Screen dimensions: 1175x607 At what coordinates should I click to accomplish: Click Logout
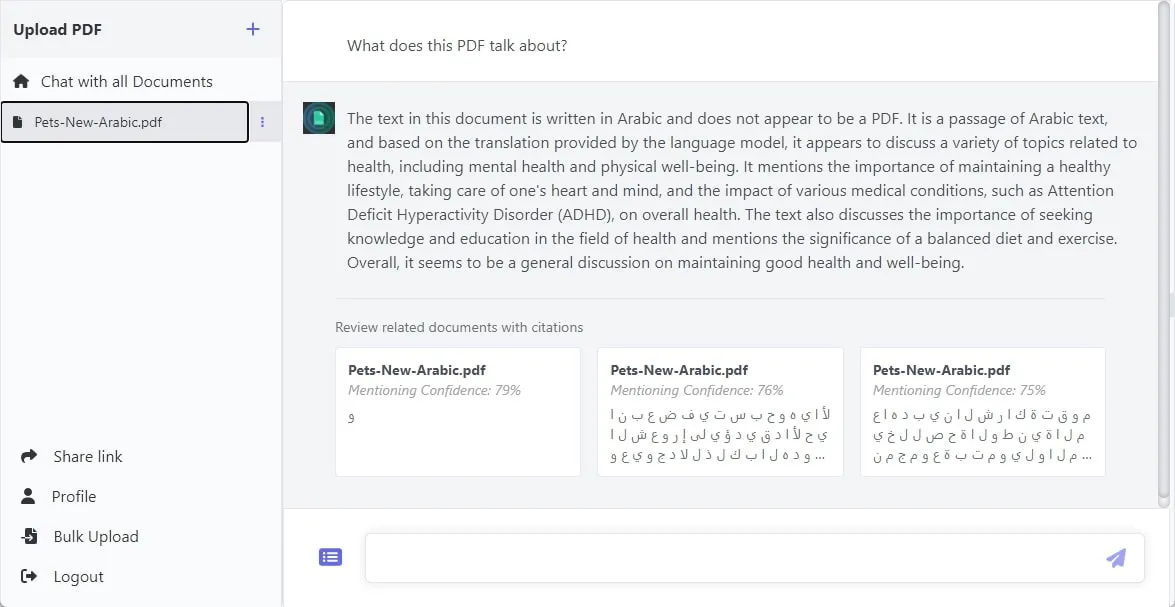[78, 576]
